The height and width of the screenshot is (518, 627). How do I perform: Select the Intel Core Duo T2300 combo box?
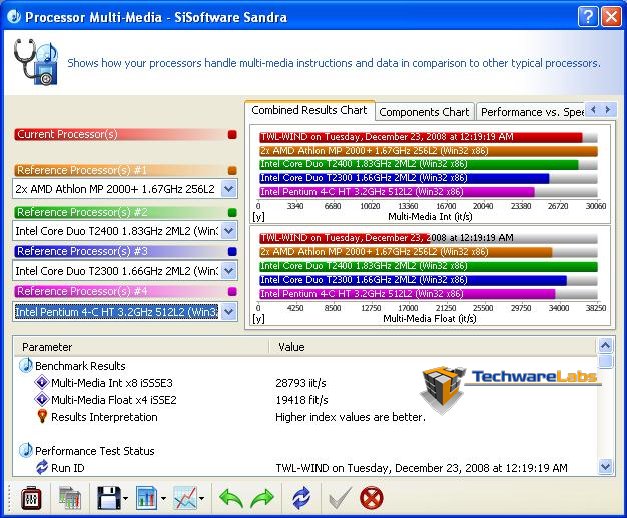(x=124, y=271)
